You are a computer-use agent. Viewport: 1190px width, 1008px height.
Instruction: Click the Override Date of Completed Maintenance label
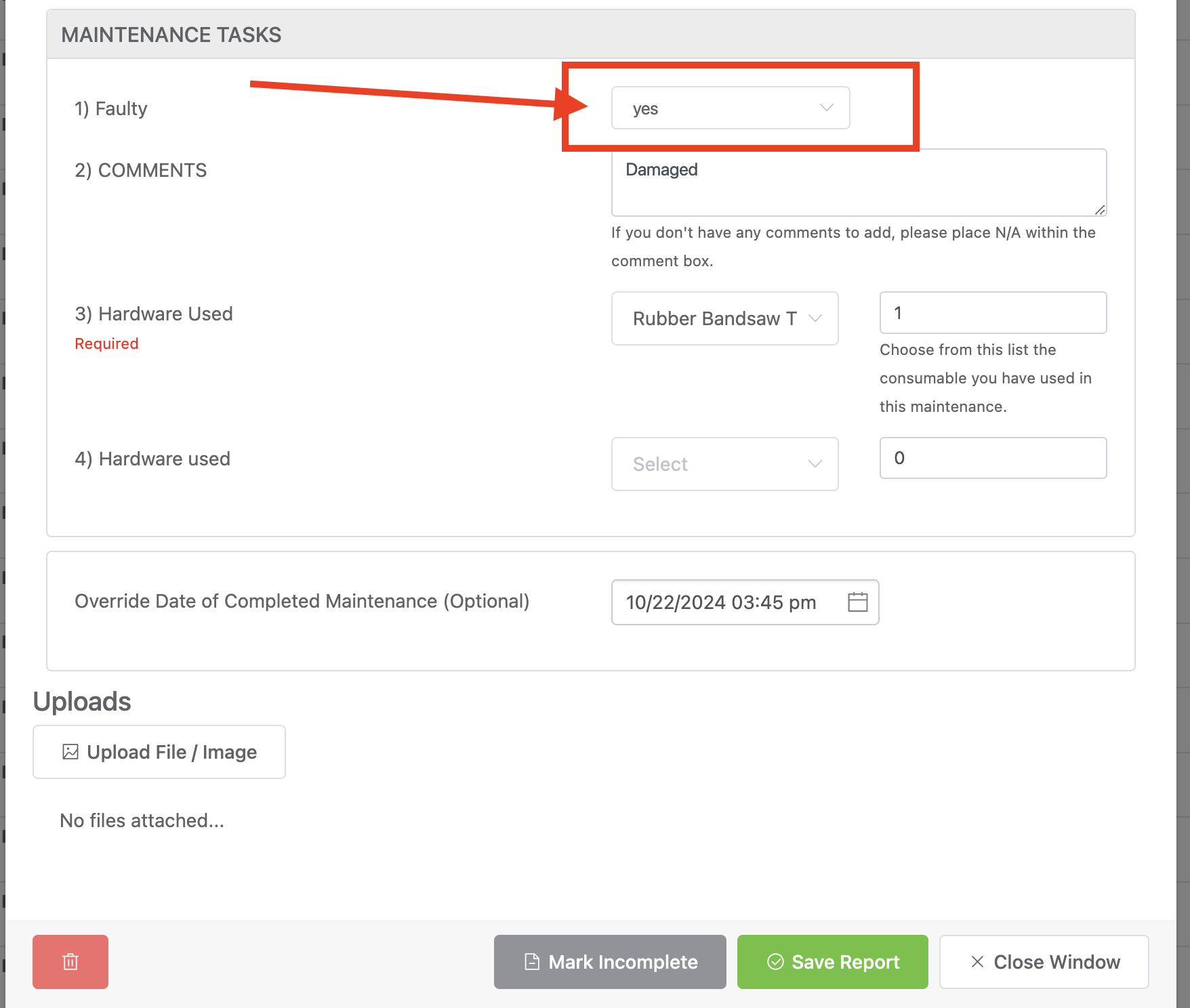[302, 602]
